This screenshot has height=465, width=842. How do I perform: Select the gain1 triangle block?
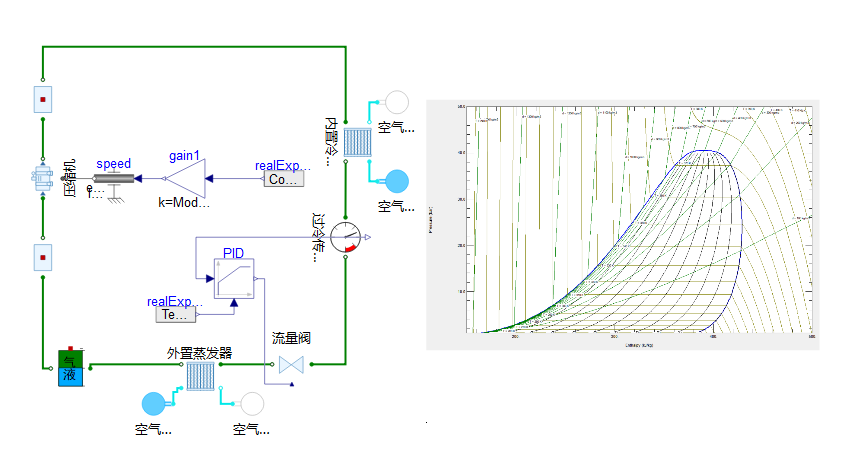click(184, 179)
